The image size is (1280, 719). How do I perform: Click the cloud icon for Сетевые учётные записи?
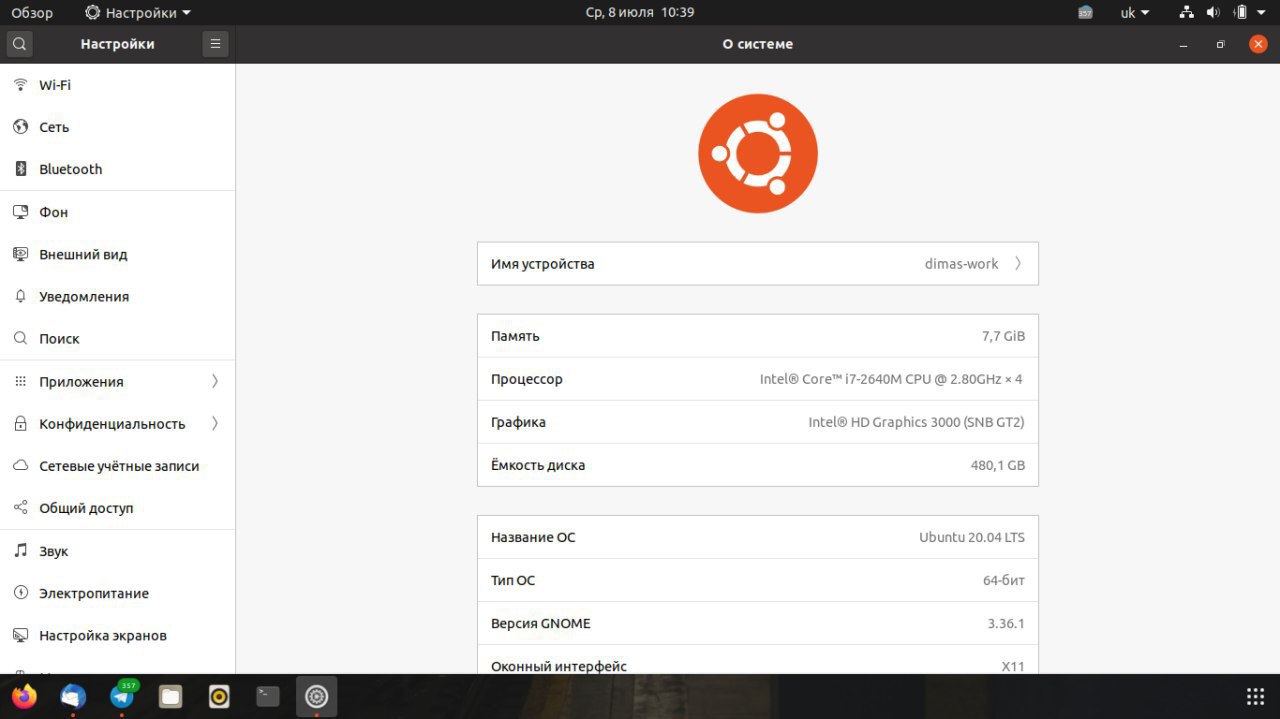[20, 466]
